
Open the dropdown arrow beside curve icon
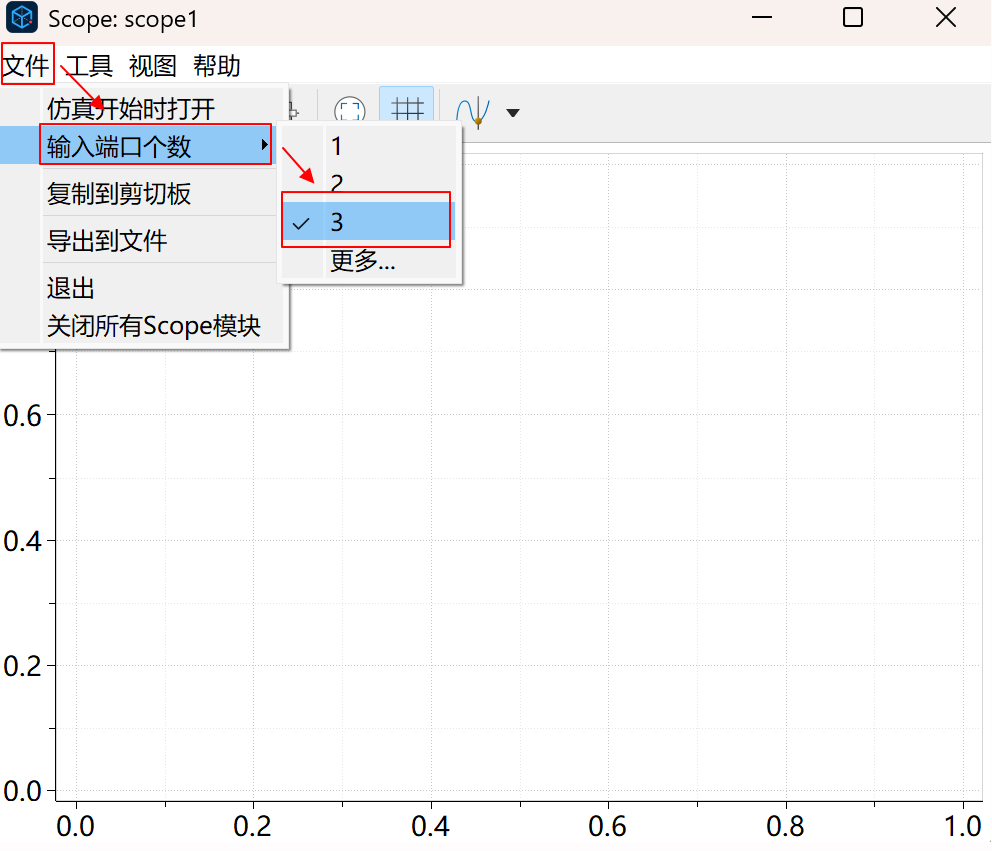[513, 112]
